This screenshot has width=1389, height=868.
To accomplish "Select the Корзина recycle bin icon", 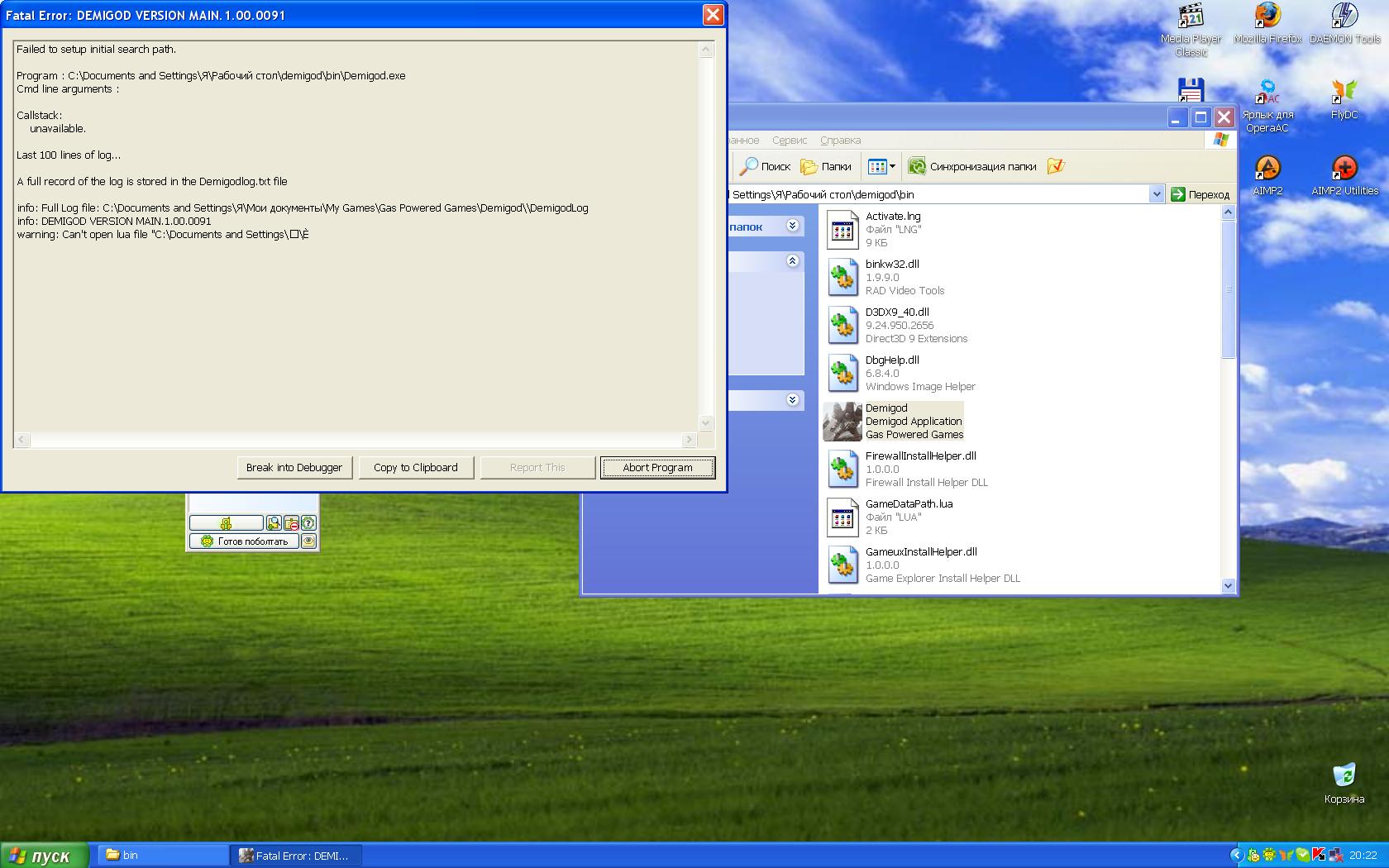I will (x=1344, y=784).
